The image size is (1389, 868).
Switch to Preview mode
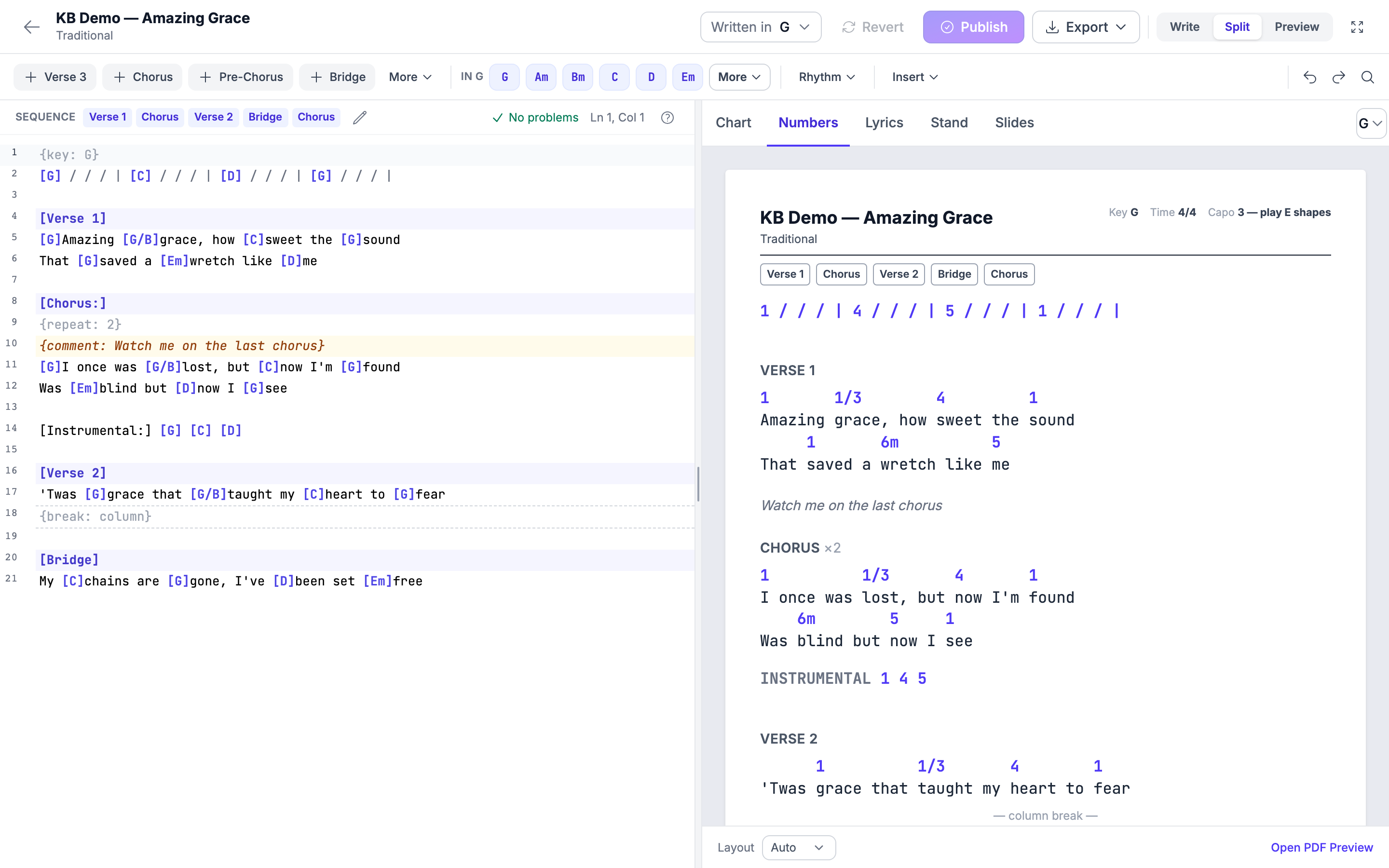pos(1296,27)
